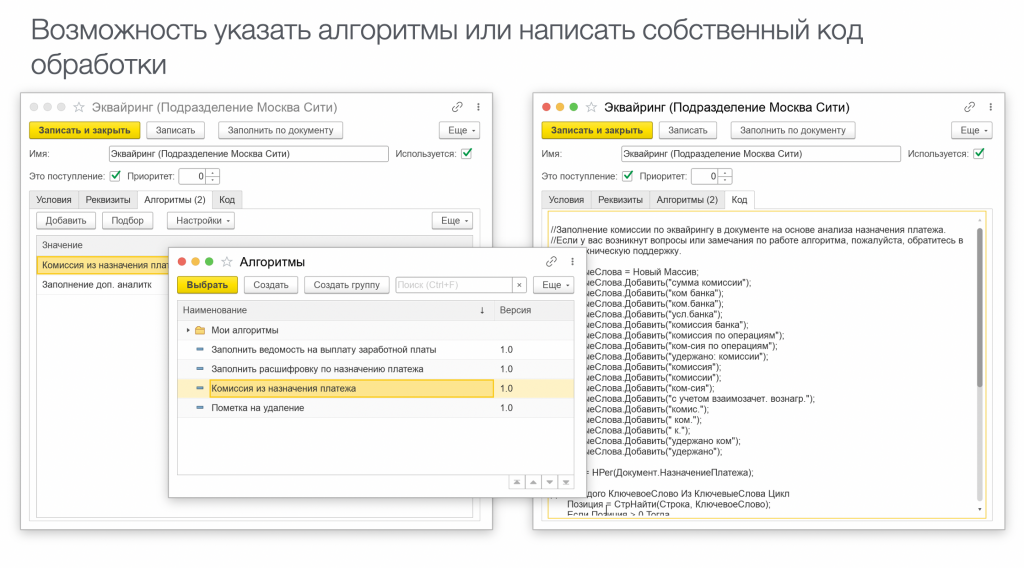
Task: Switch to Условия tab in right window
Action: (566, 200)
